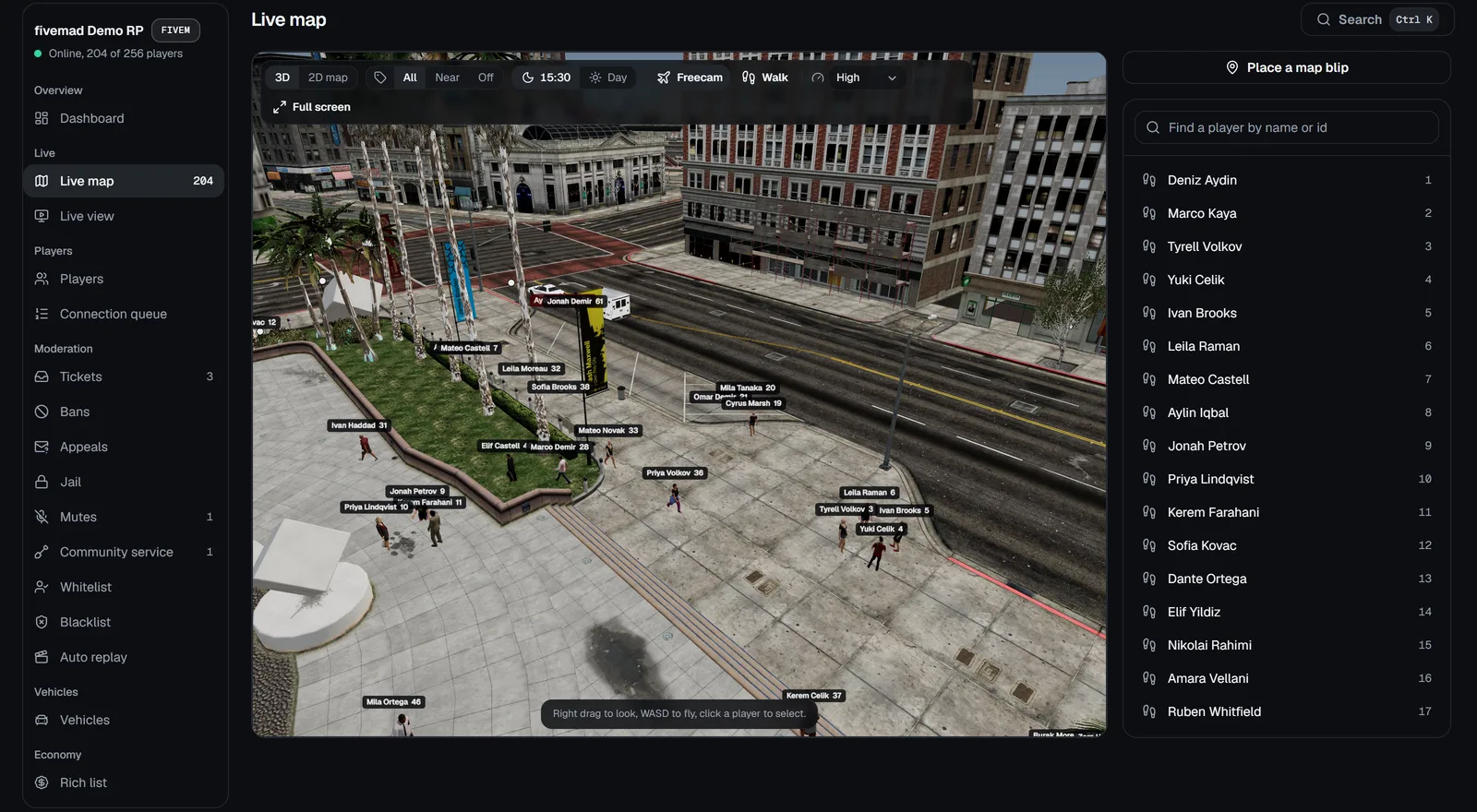The height and width of the screenshot is (812, 1477).
Task: Toggle the Day lighting mode
Action: 608,78
